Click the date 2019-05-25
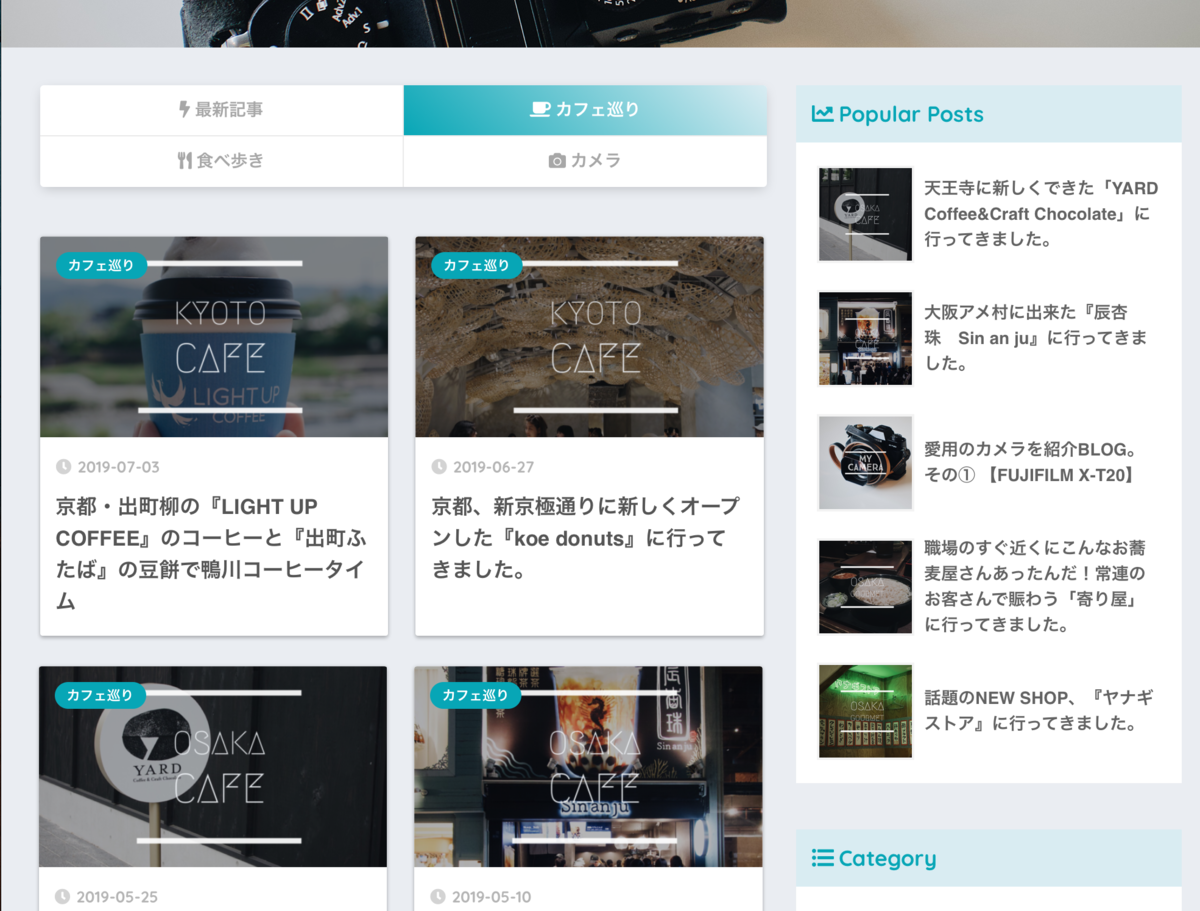This screenshot has width=1200, height=911. (117, 897)
